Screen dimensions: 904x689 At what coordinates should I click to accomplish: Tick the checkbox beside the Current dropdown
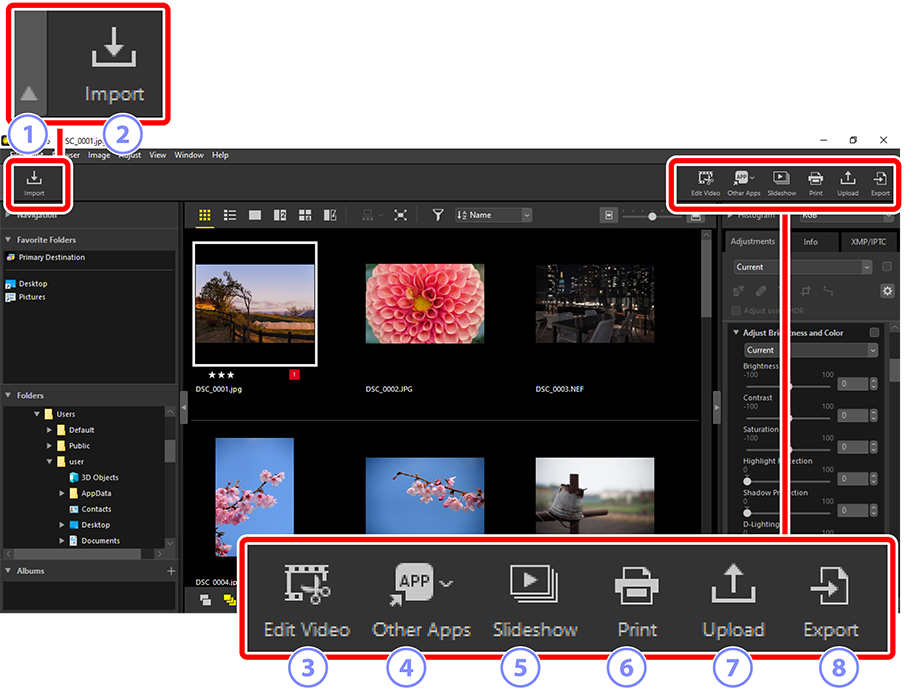click(x=886, y=267)
